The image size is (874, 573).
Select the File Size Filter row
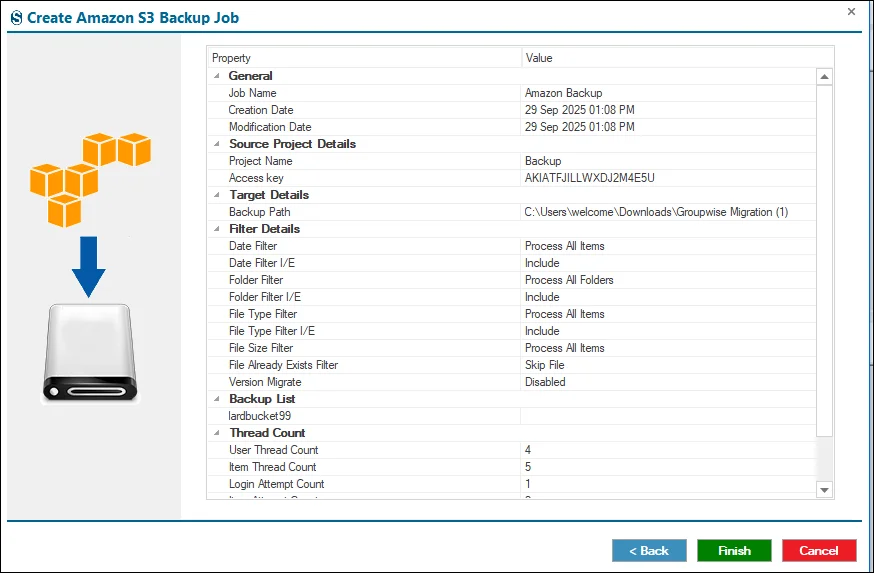click(x=511, y=348)
